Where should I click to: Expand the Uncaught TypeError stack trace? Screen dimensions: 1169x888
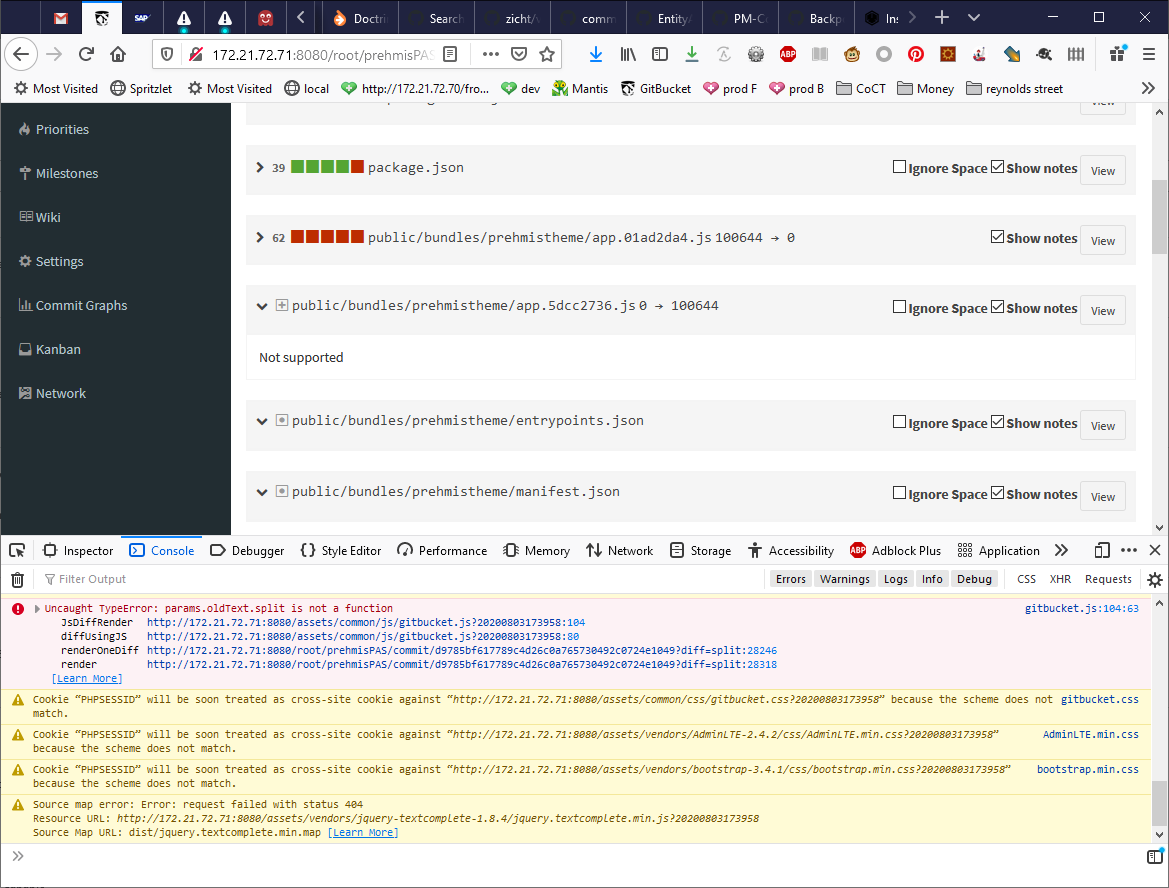(x=37, y=608)
